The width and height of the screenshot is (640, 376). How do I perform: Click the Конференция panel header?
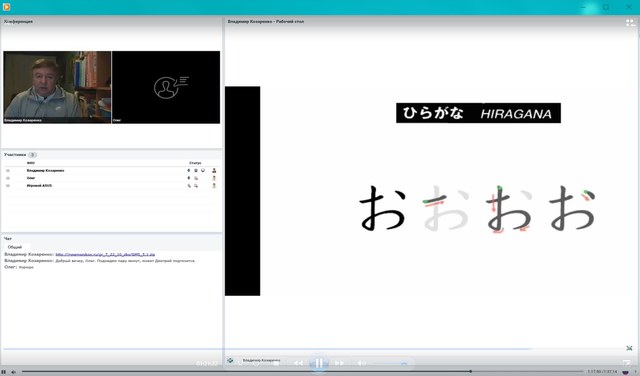tap(18, 21)
